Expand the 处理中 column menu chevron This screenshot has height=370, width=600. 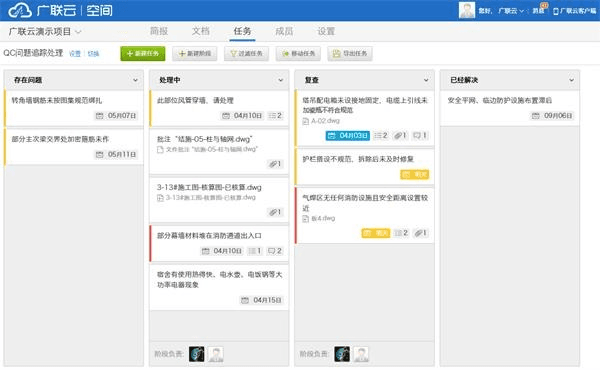[x=281, y=80]
